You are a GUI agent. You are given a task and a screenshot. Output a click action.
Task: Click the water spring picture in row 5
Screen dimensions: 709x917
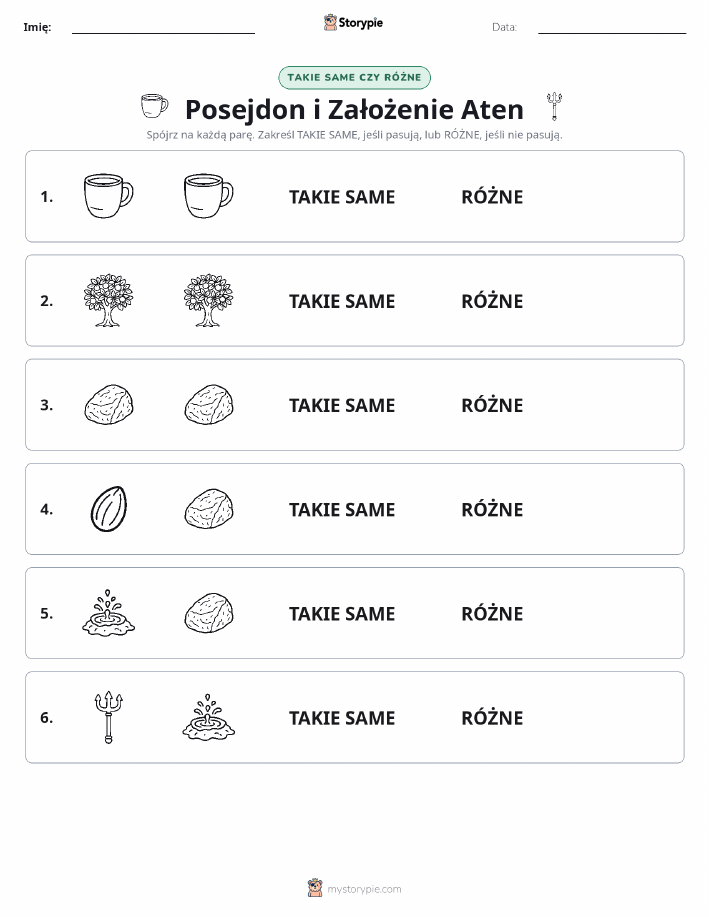109,612
